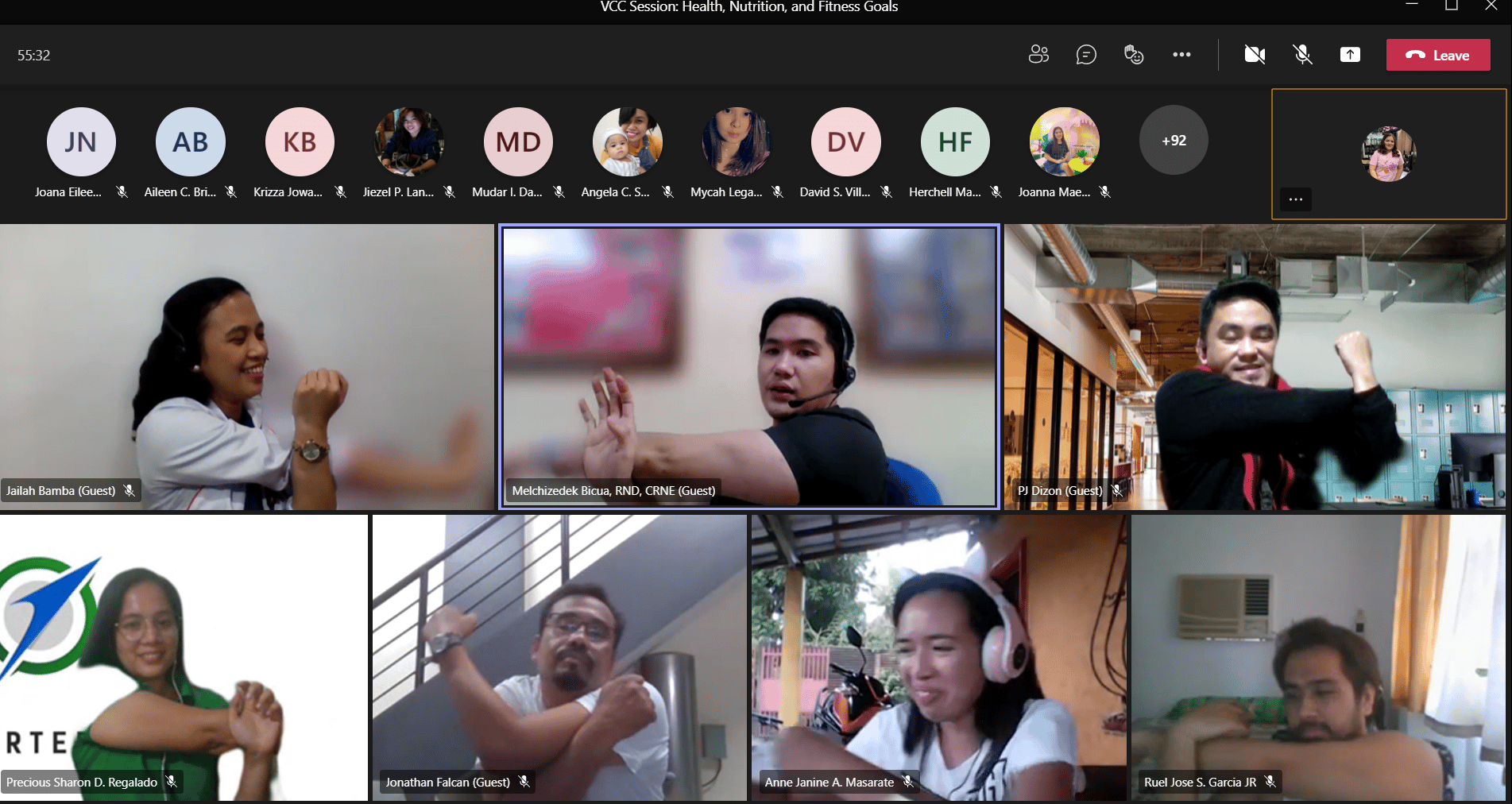Show the participants list
Screen dimensions: 1512x804
[1038, 54]
